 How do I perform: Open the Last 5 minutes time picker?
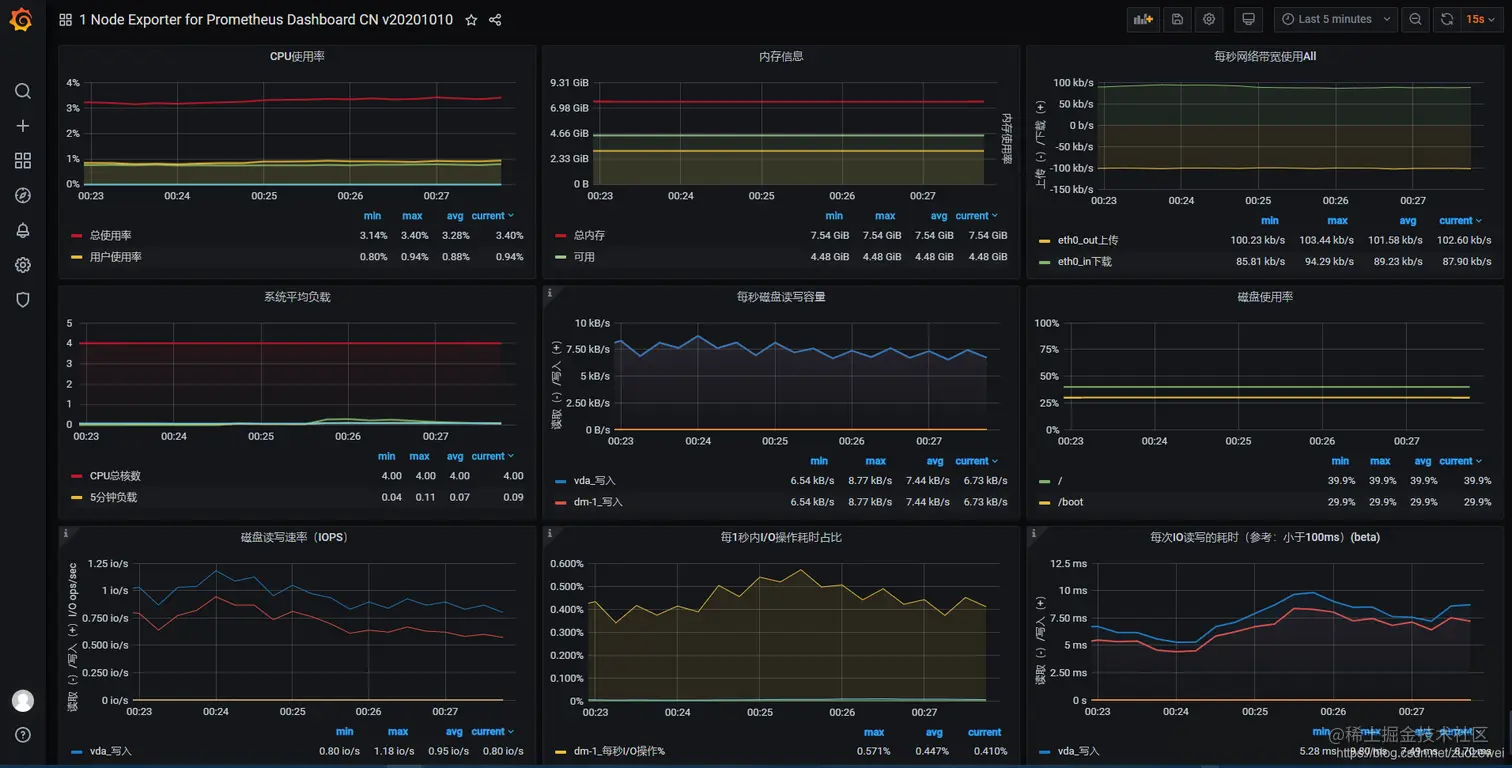point(1335,19)
